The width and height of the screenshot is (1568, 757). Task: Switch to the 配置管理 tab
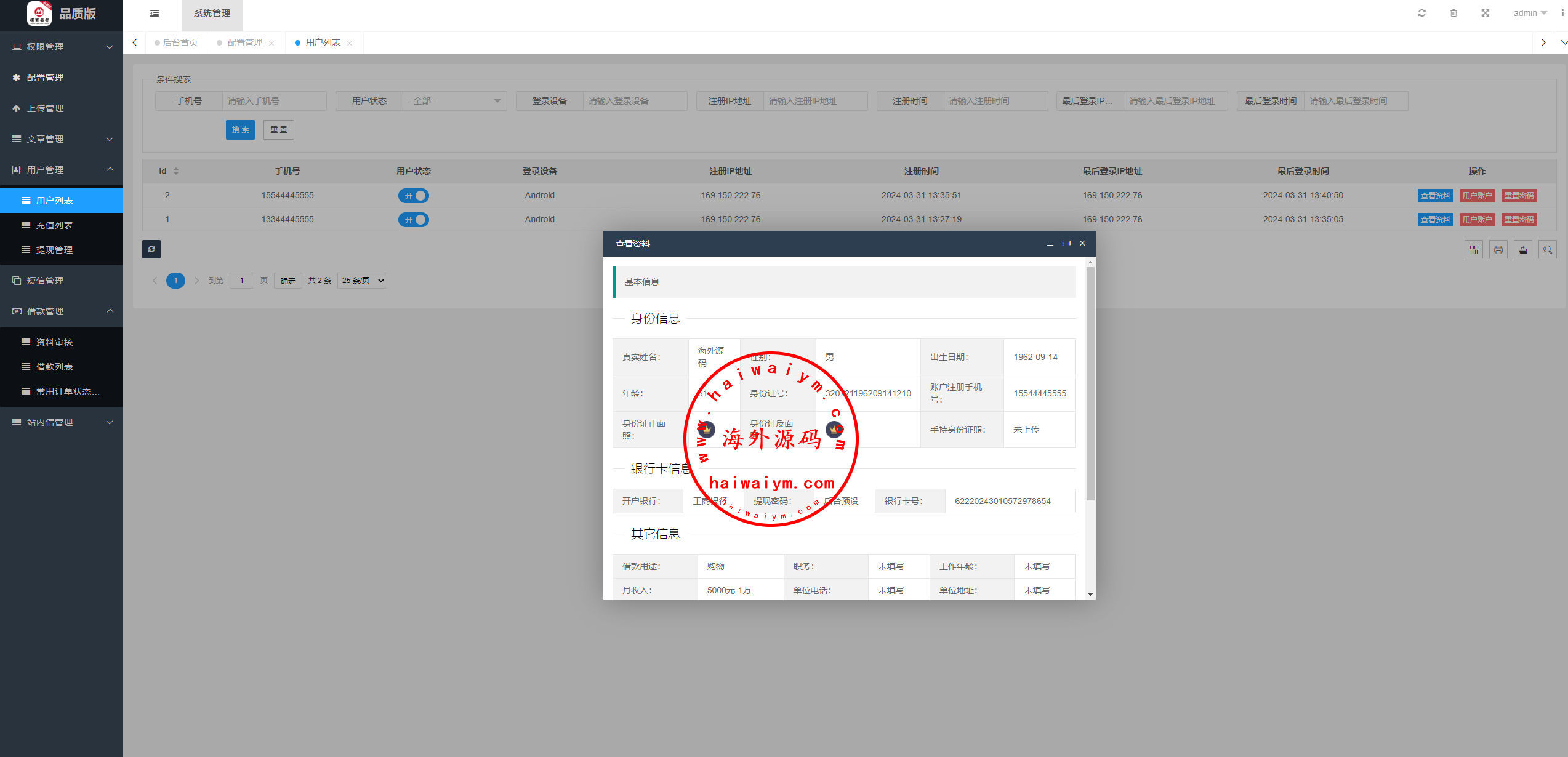(x=244, y=42)
